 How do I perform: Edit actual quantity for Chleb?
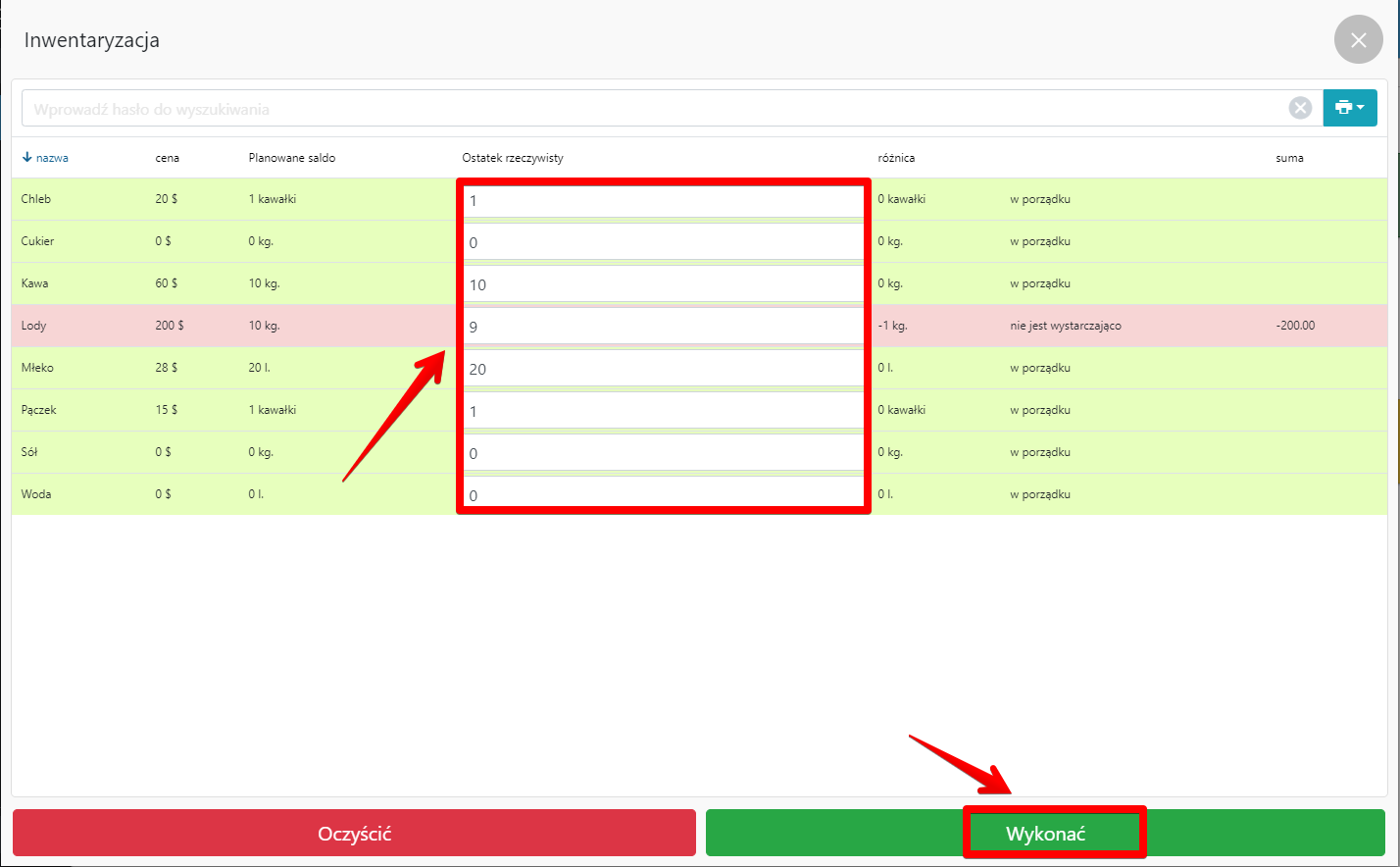tap(663, 201)
